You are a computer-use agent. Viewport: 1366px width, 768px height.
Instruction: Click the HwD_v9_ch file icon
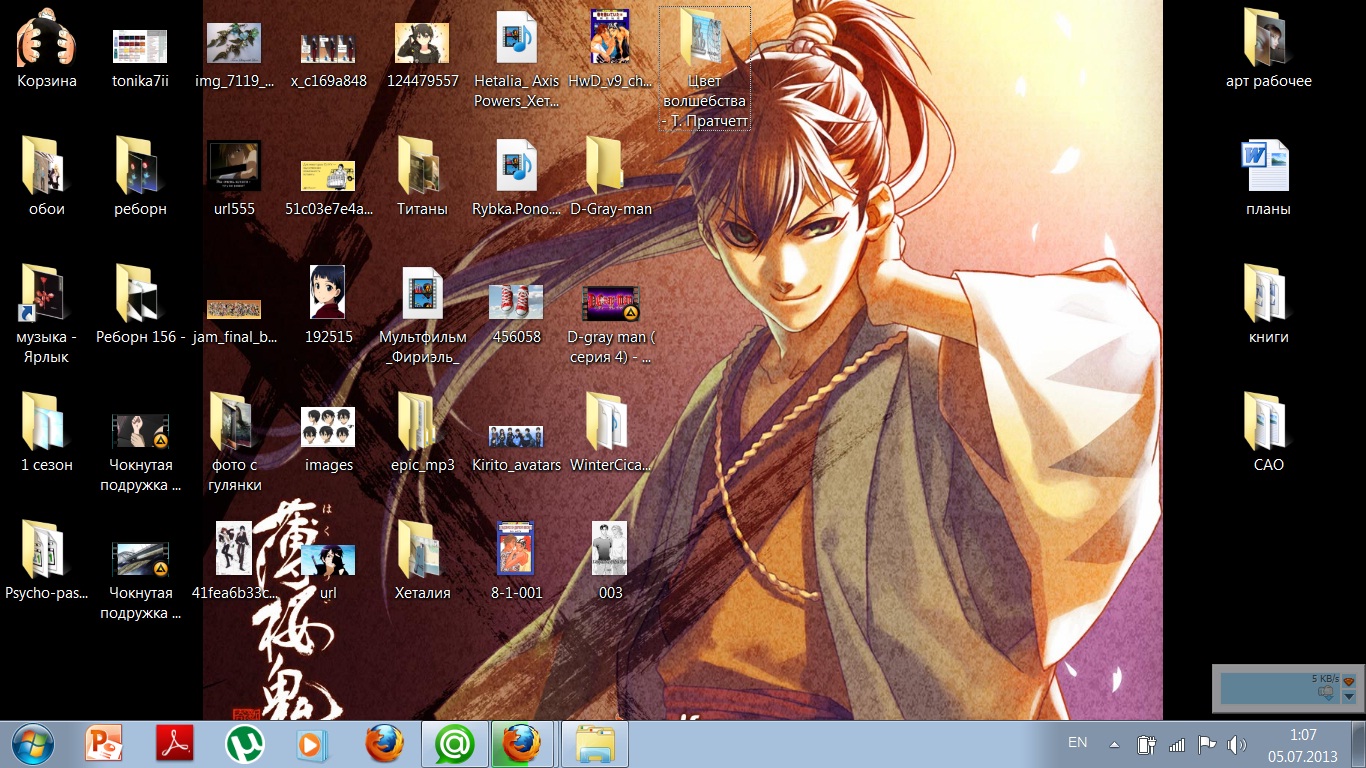(x=610, y=50)
